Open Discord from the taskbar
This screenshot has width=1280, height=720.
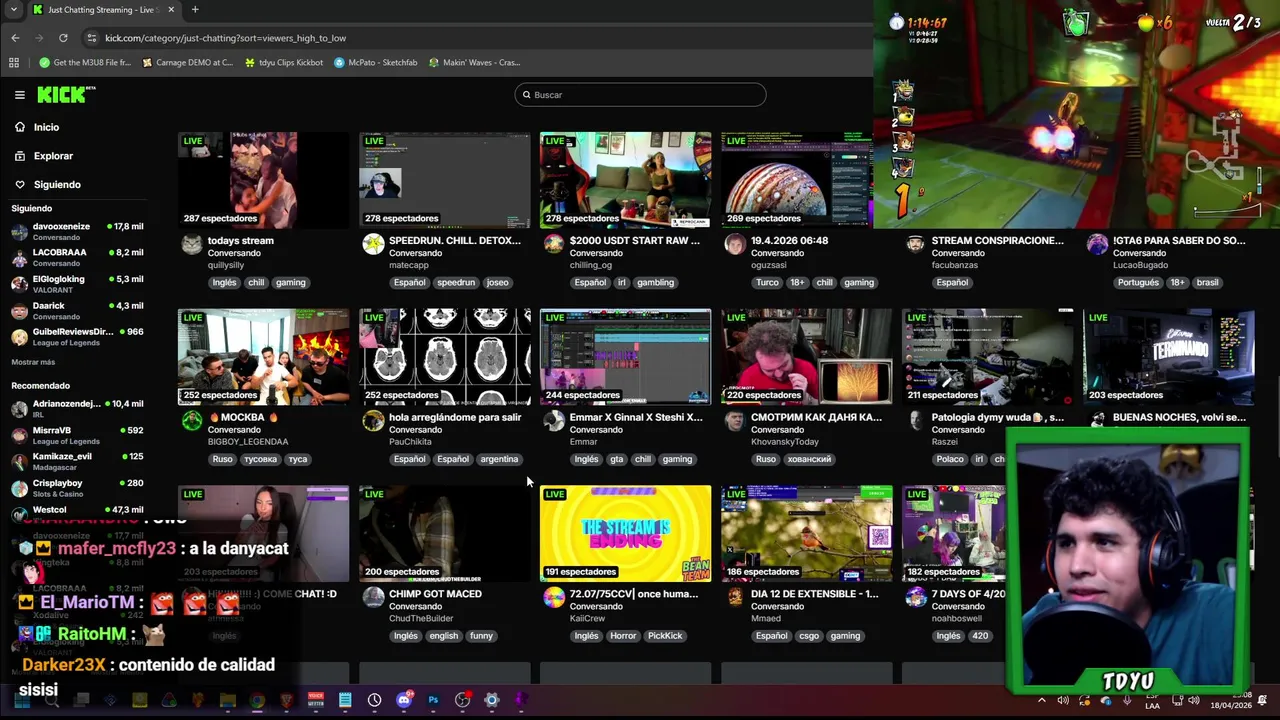coord(404,700)
